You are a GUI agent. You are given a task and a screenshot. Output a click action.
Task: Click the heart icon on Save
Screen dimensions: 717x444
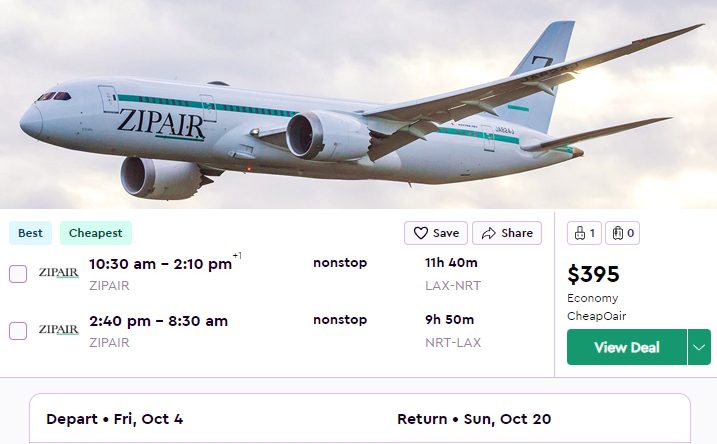(421, 233)
